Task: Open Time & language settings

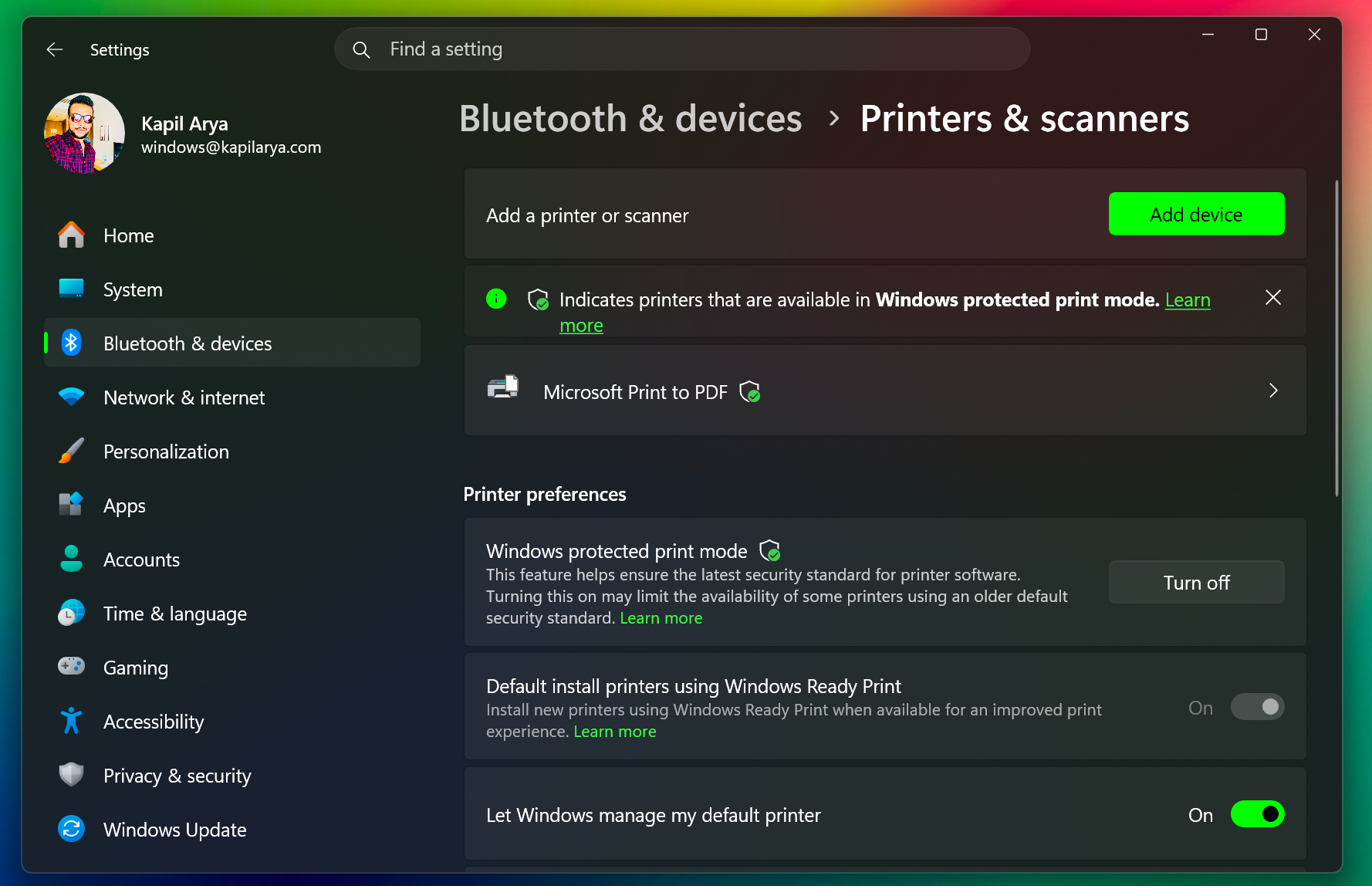Action: pos(232,614)
